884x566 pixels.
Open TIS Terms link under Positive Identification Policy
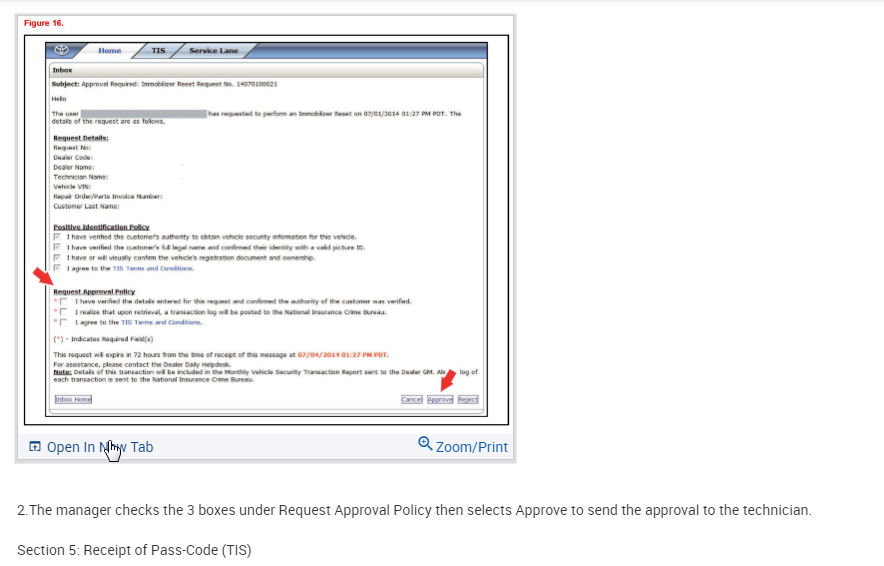point(153,268)
